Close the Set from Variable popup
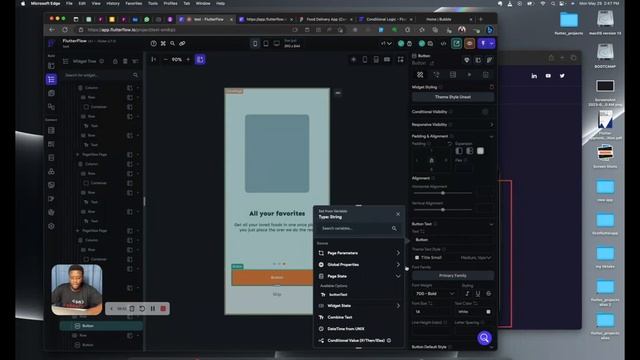640x360 pixels. [x=398, y=214]
